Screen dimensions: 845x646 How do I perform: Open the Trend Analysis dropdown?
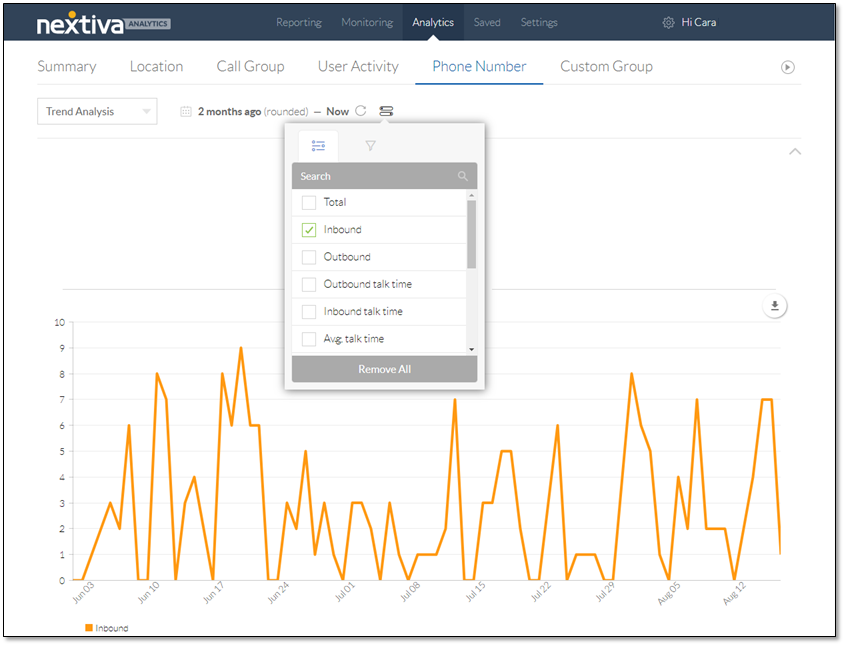pyautogui.click(x=97, y=112)
